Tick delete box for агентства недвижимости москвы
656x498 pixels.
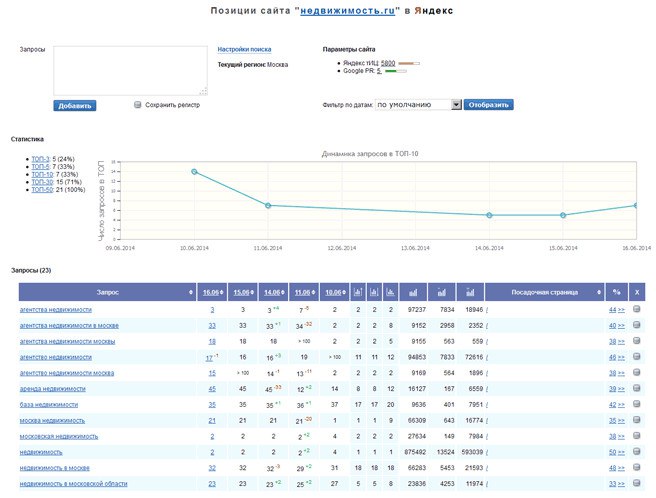coord(636,341)
